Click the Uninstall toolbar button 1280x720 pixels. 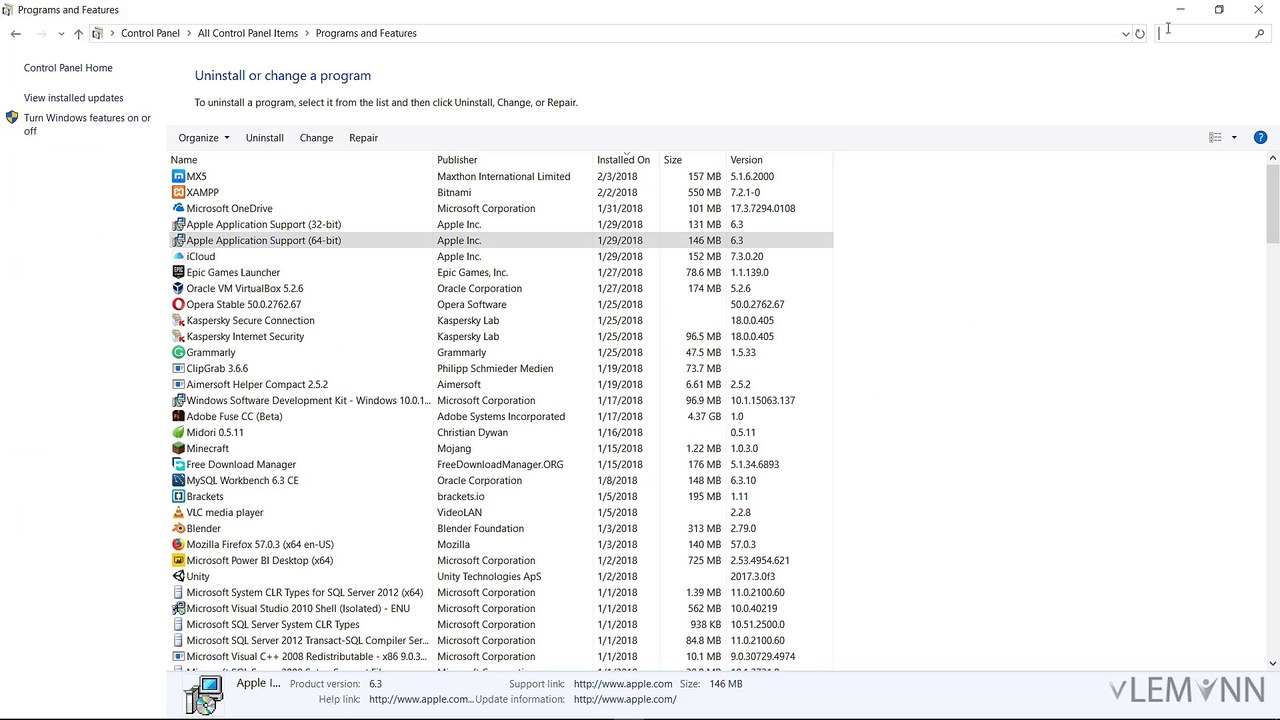[265, 138]
